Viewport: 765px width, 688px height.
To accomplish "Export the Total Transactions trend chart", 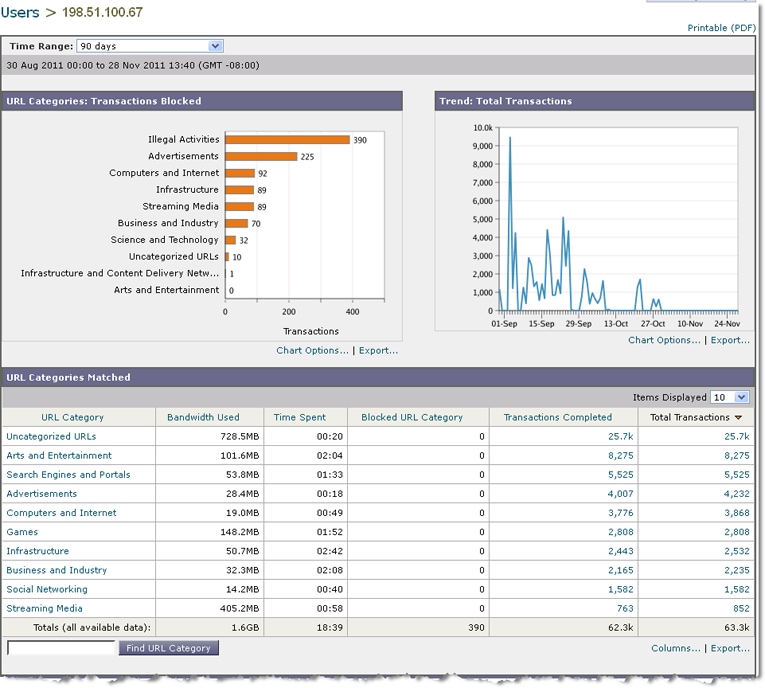I will (730, 340).
